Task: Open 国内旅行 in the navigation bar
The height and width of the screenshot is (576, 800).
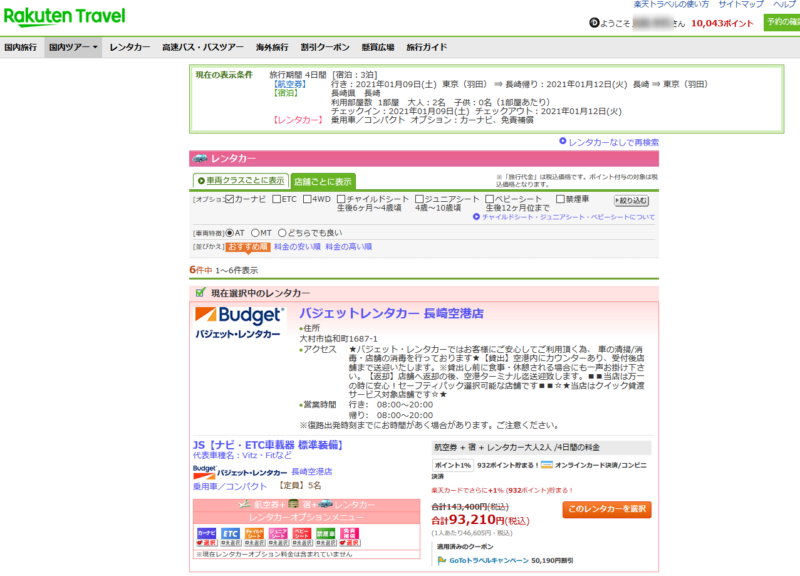Action: pos(20,47)
